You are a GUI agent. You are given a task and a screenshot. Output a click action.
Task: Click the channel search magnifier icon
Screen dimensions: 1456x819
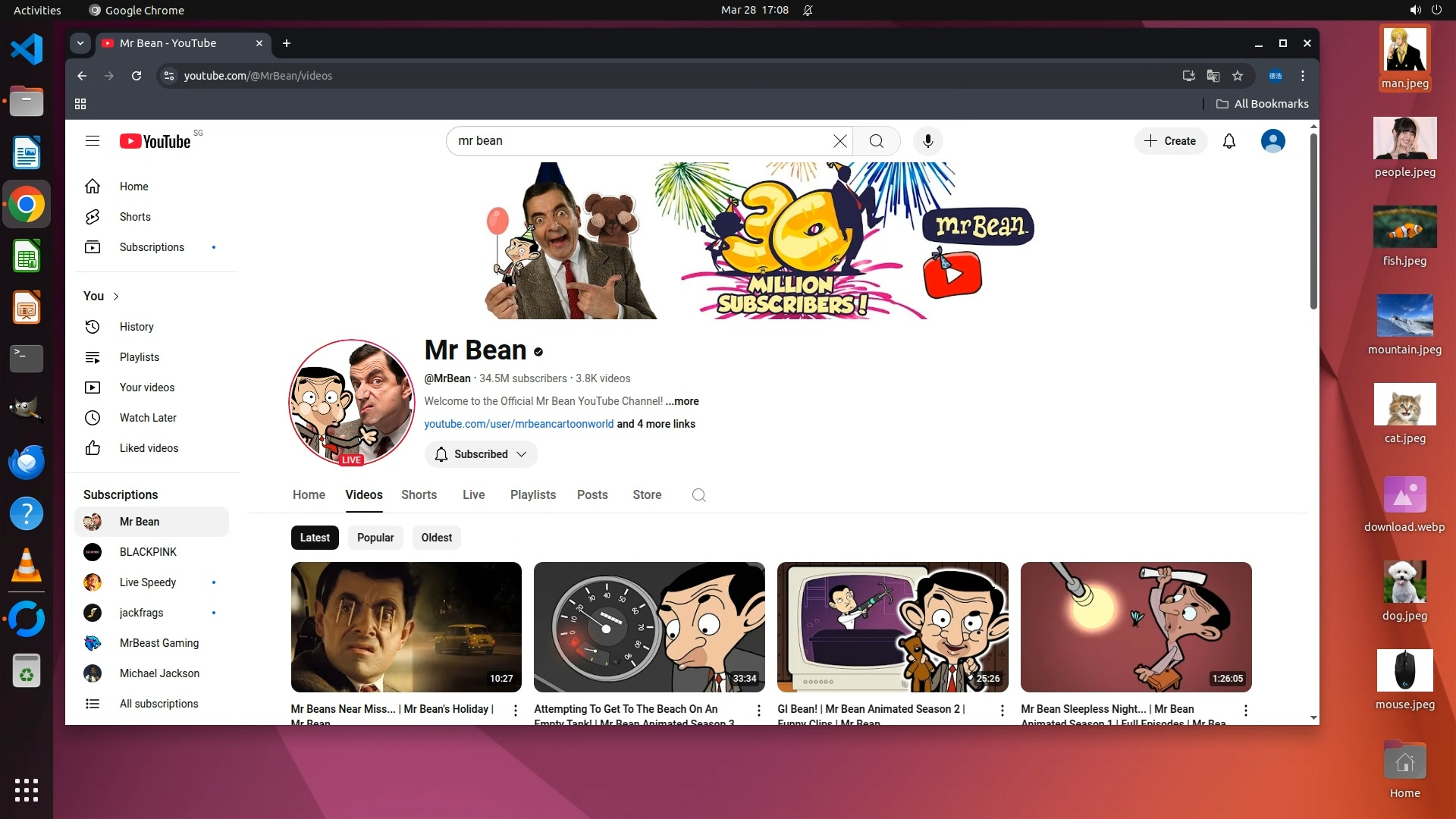tap(698, 495)
